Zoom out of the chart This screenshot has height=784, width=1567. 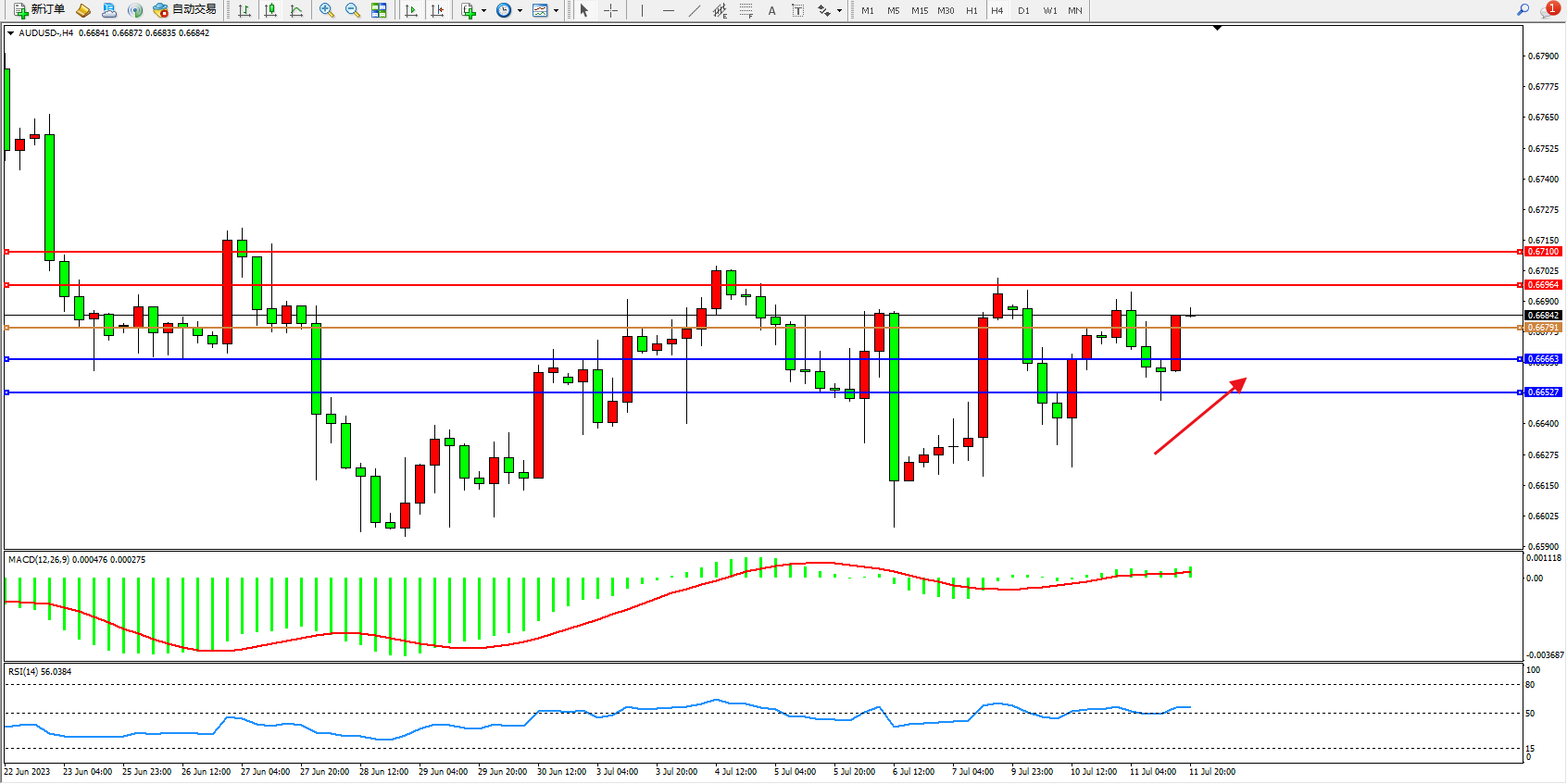click(353, 11)
